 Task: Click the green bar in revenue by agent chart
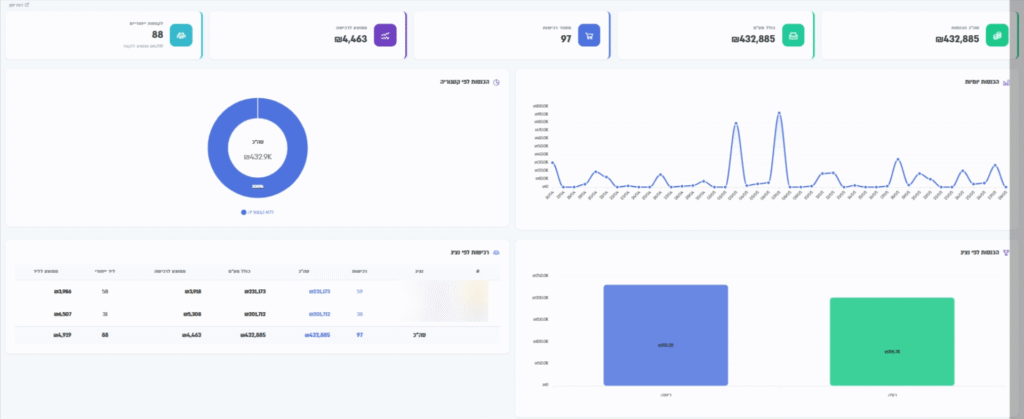(892, 341)
